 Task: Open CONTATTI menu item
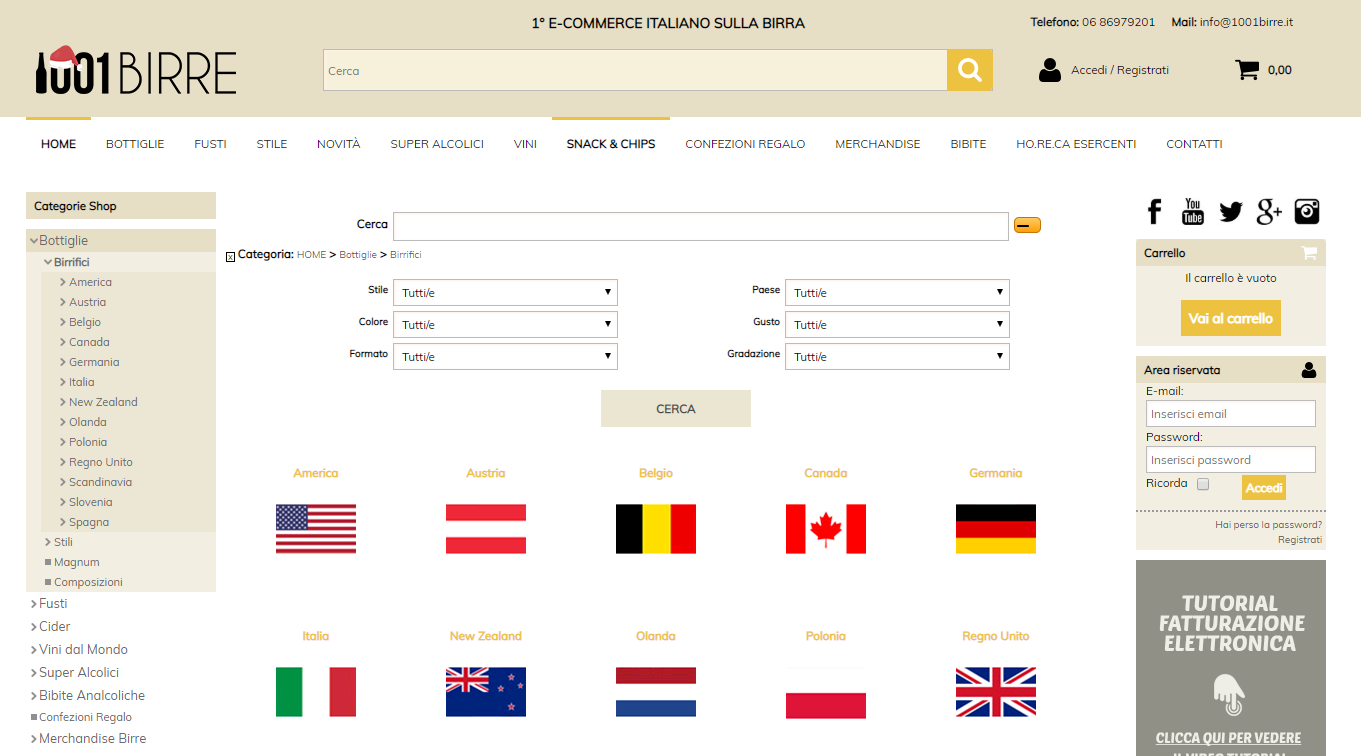(x=1194, y=144)
